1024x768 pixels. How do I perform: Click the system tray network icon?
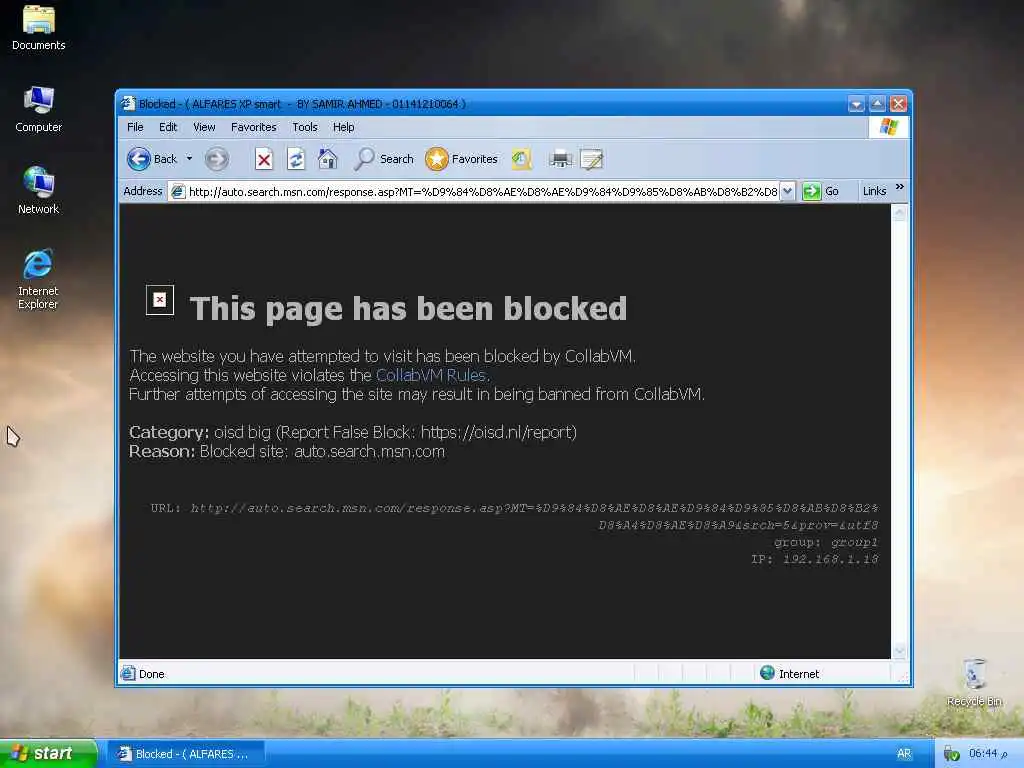[x=952, y=754]
